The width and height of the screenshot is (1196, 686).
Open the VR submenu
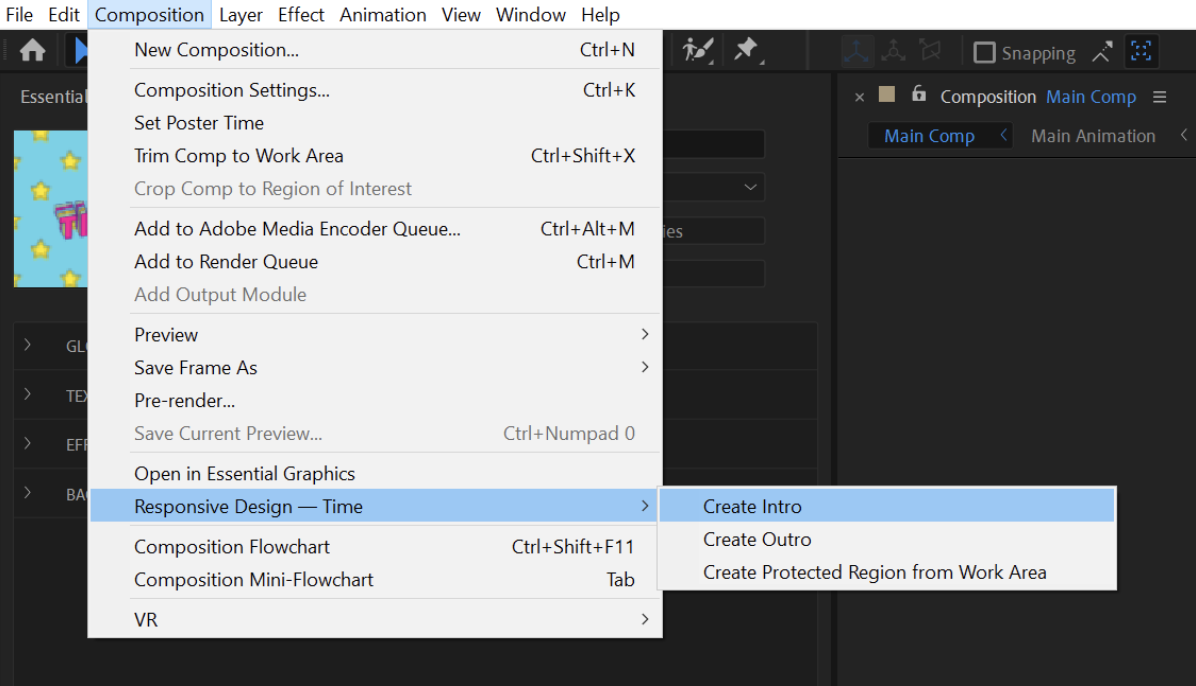coord(147,619)
